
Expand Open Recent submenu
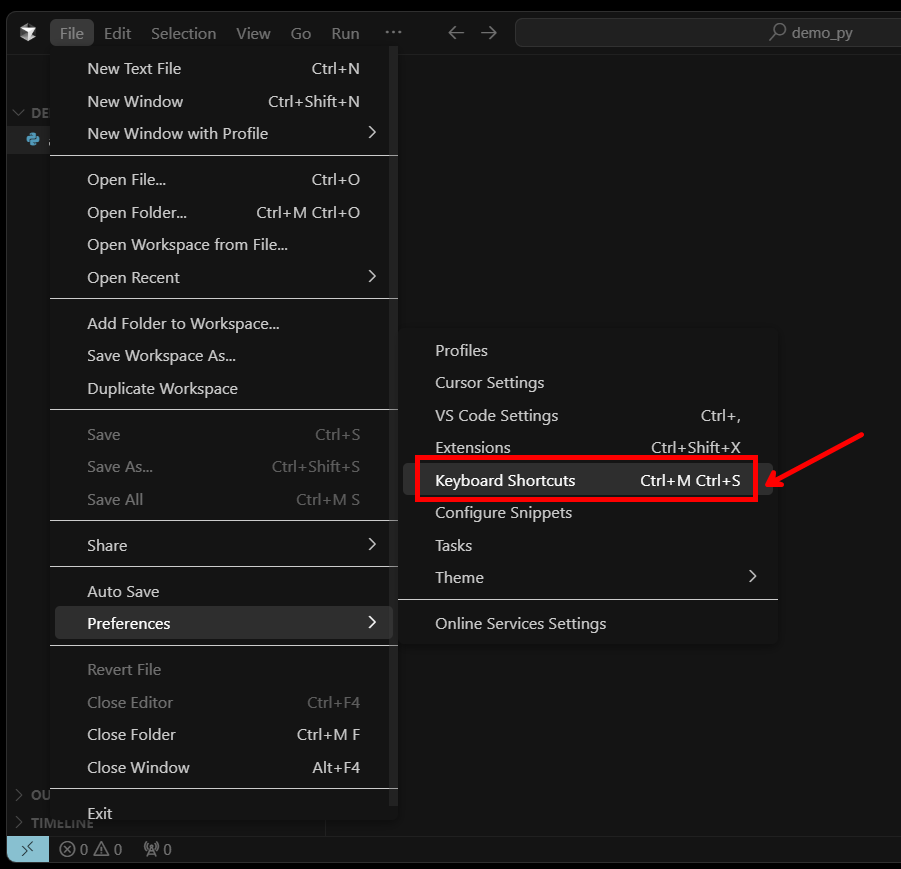pos(224,278)
